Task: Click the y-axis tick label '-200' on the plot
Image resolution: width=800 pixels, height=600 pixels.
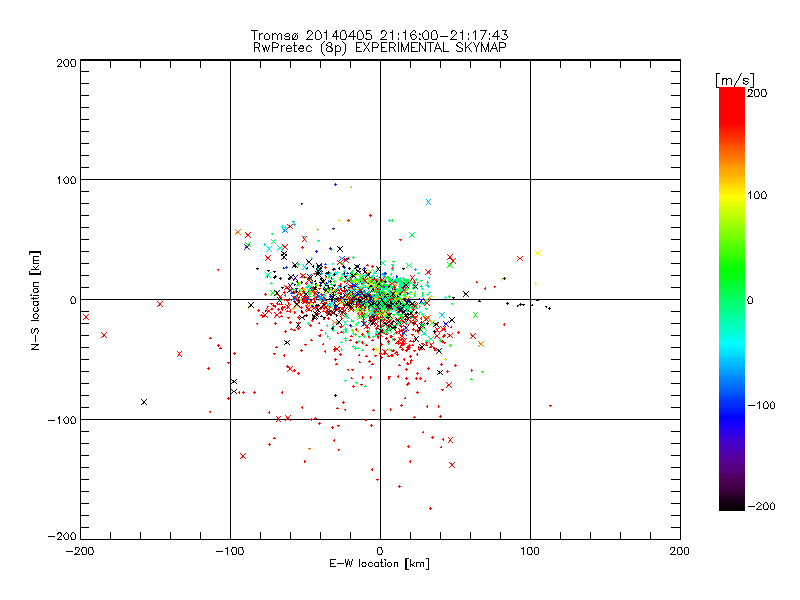Action: click(x=62, y=536)
